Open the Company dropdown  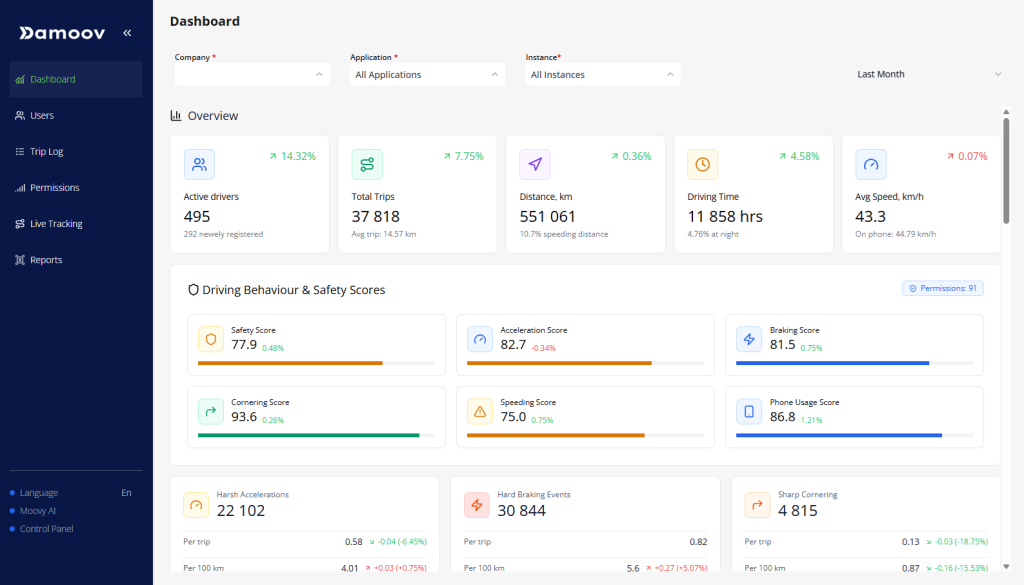(x=251, y=75)
